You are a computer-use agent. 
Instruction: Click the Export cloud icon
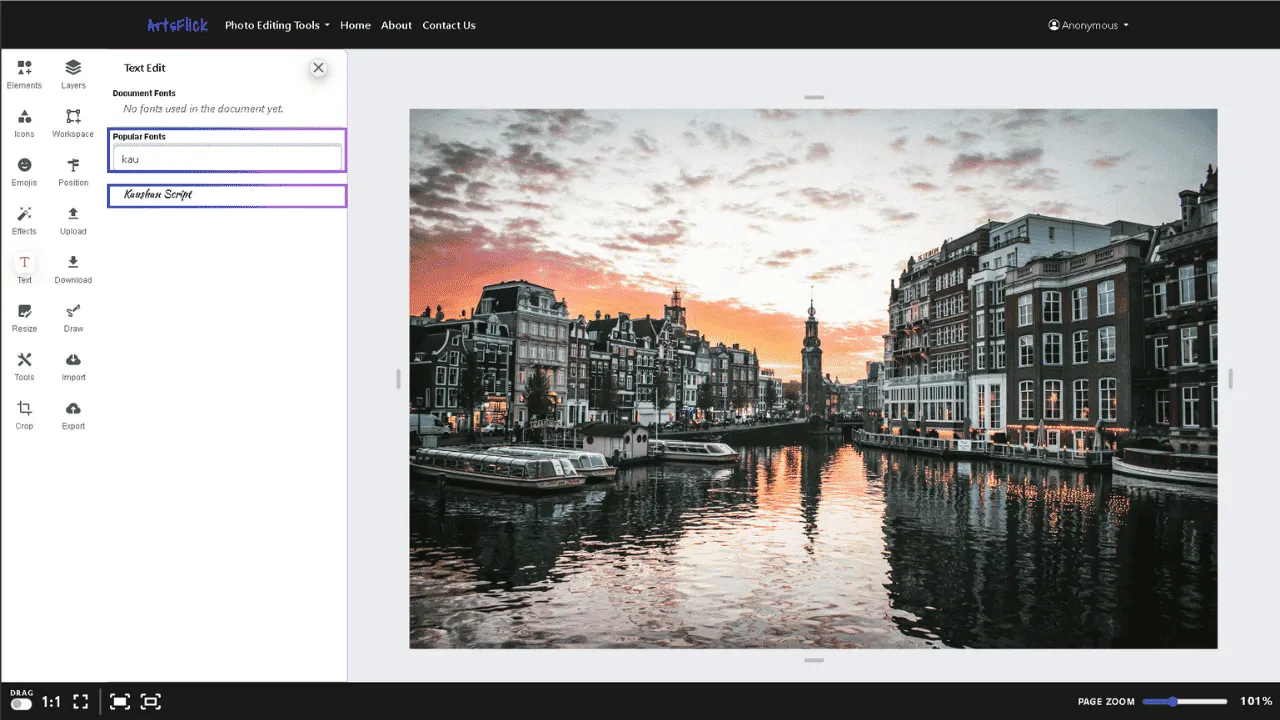coord(73,415)
